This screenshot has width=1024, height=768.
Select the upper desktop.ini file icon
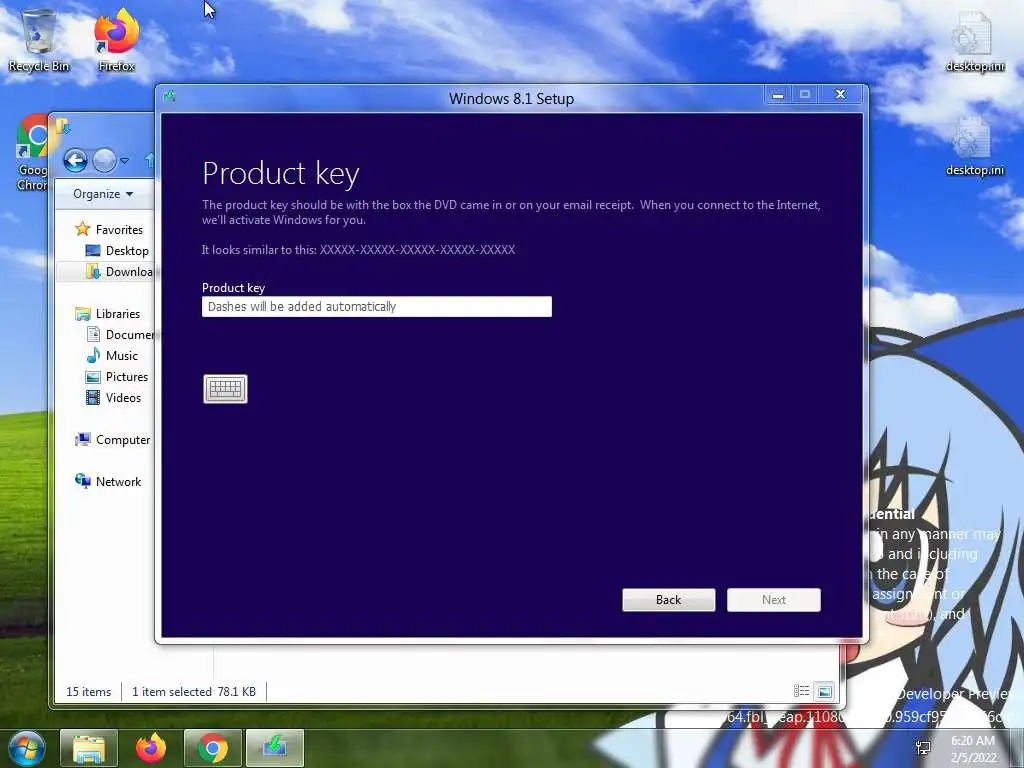[x=974, y=42]
